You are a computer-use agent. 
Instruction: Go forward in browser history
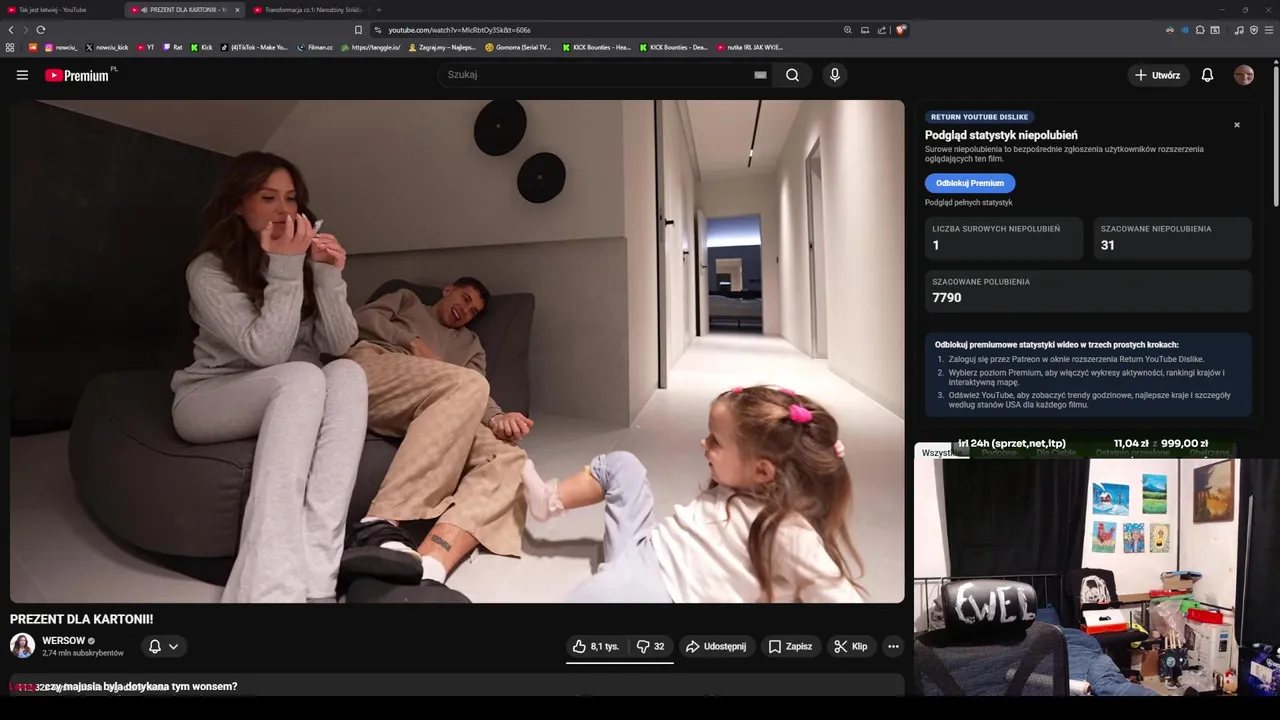click(x=25, y=30)
